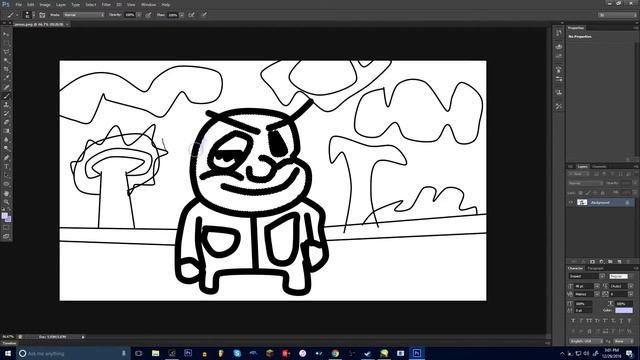This screenshot has height=360, width=640.
Task: Select the Lasso tool
Action: pyautogui.click(x=6, y=52)
